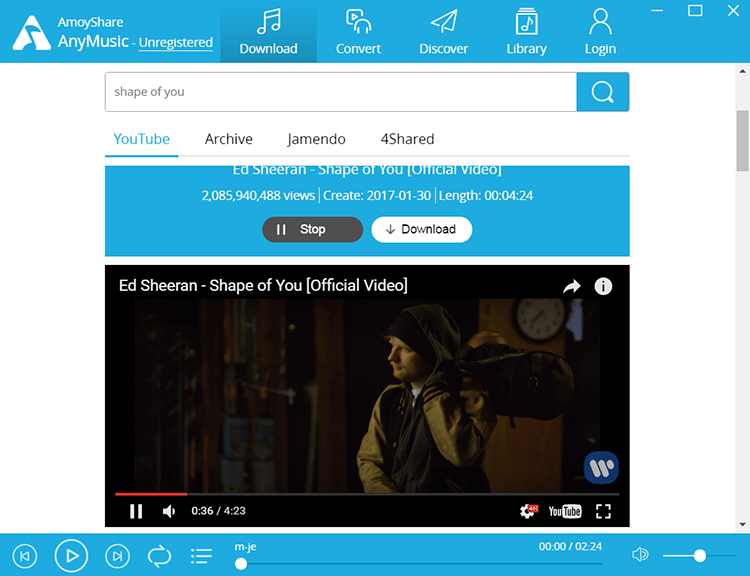Click the 'Create: 2017-01-30' text
750x576 pixels.
click(377, 196)
